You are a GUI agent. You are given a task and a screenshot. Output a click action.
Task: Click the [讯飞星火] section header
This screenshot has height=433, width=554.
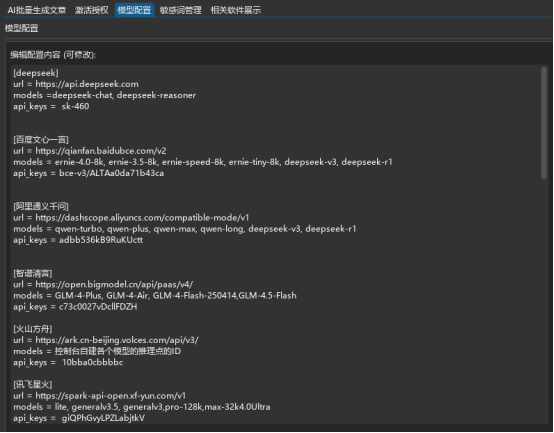coord(33,385)
